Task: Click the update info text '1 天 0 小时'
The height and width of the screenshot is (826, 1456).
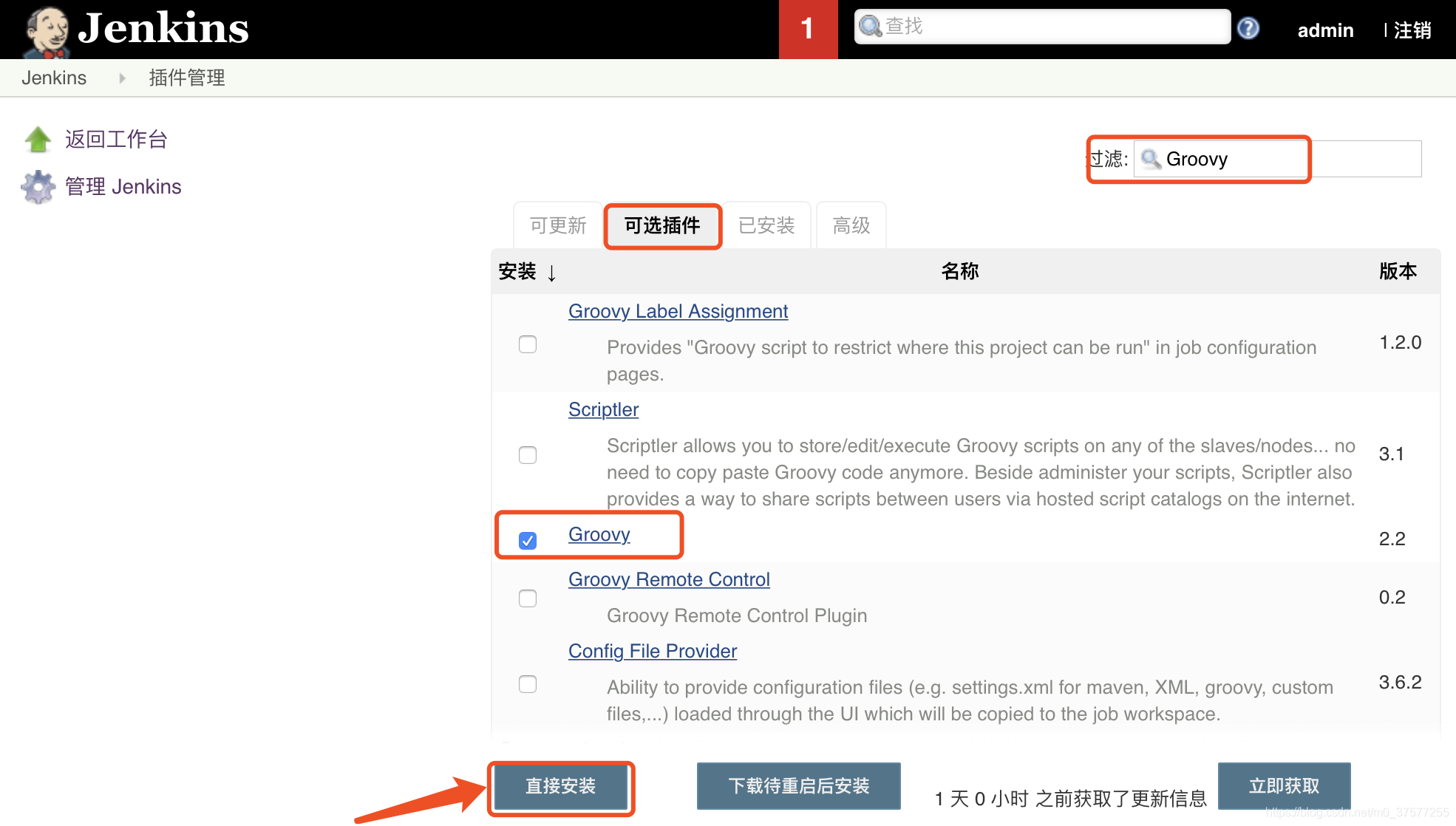Action: [x=1070, y=799]
